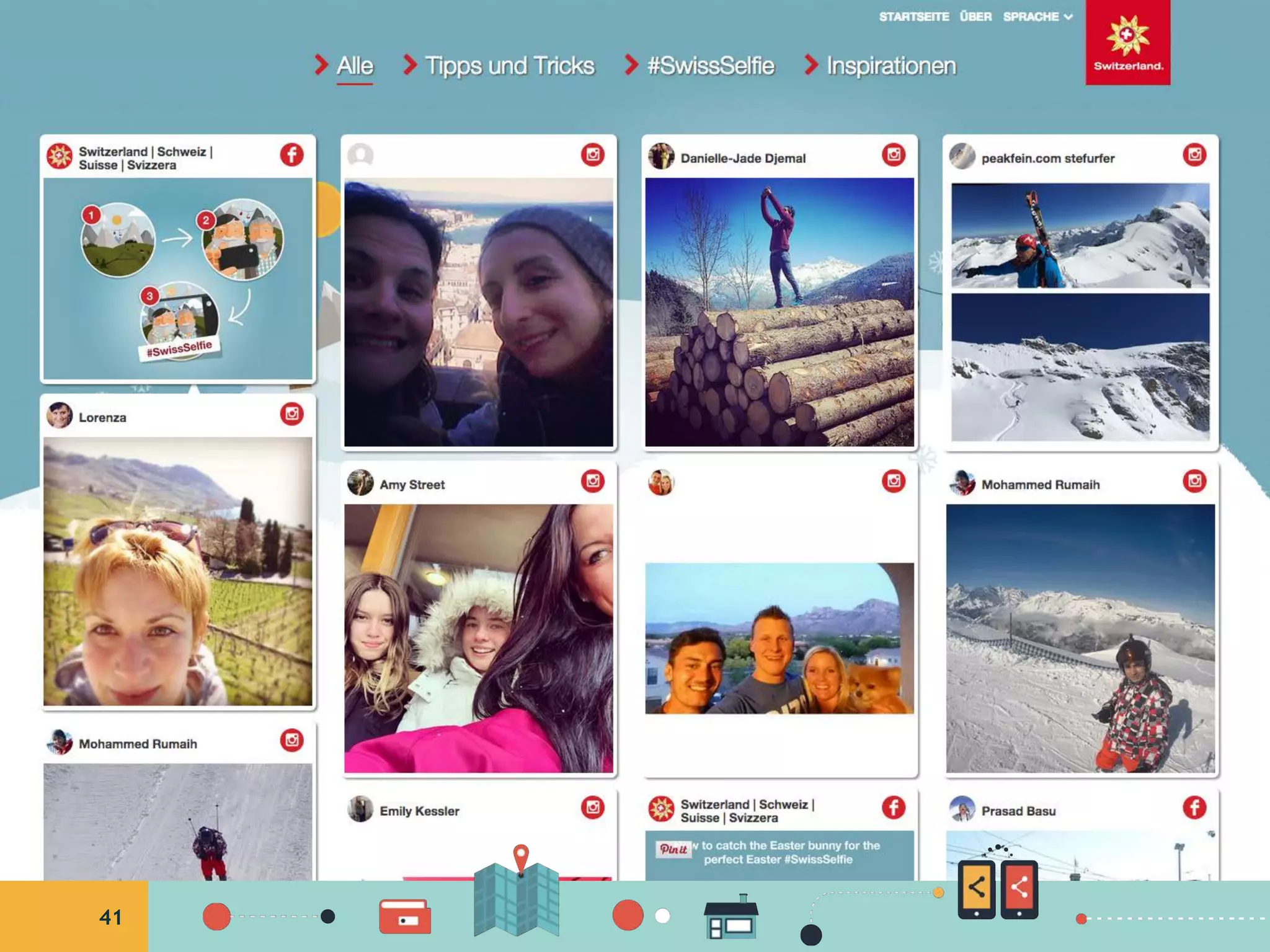Open the group selfie with the dog
Viewport: 1270px width, 952px height.
[x=779, y=638]
